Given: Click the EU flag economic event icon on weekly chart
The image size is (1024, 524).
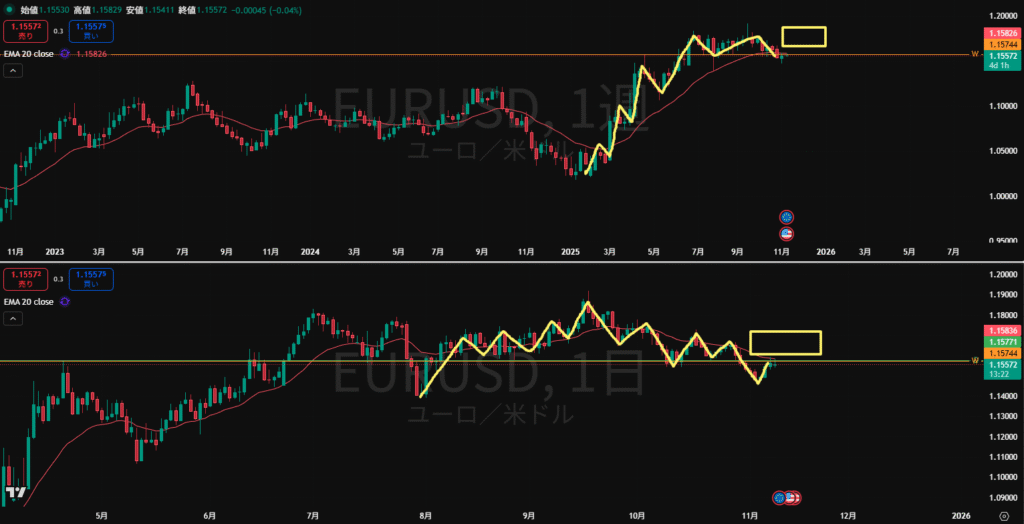Looking at the screenshot, I should (786, 217).
